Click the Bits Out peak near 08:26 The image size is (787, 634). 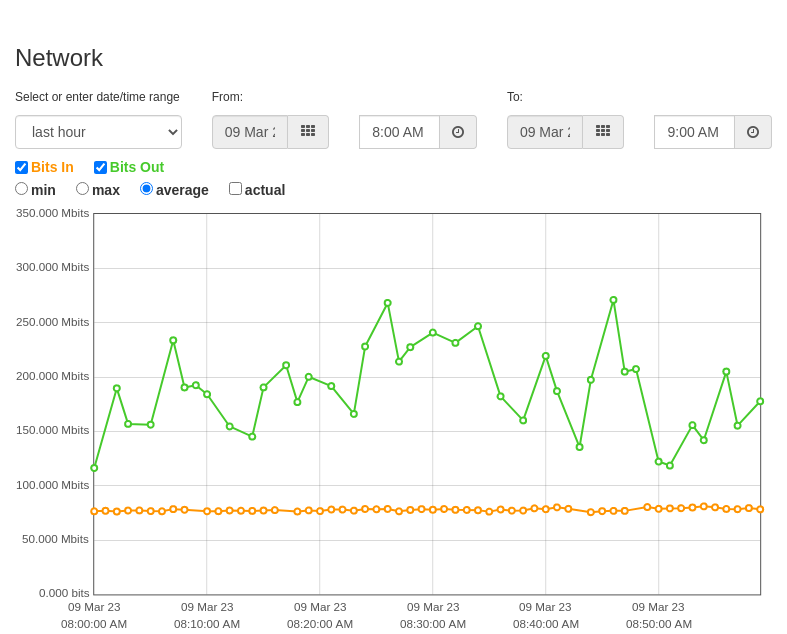click(x=387, y=303)
